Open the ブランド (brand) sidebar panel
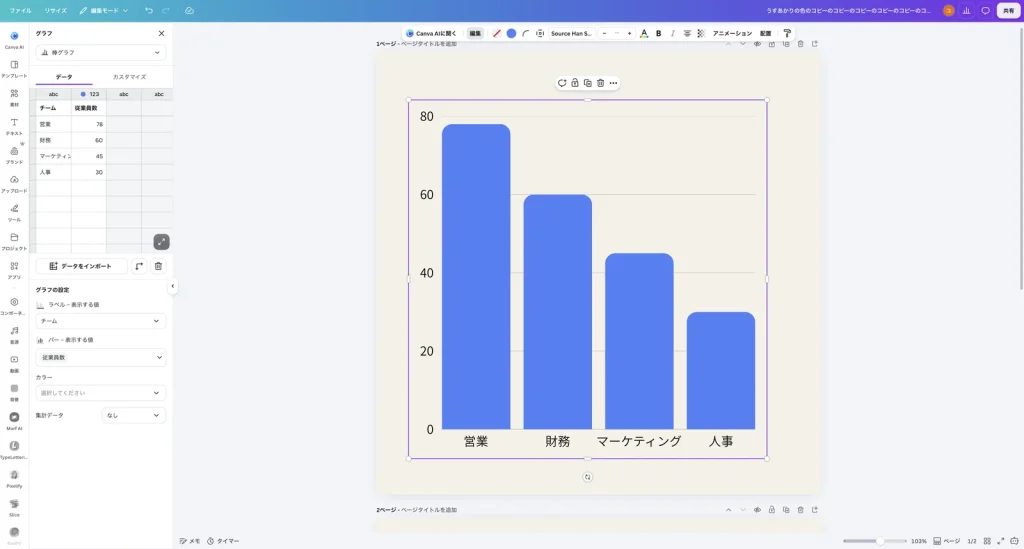The width and height of the screenshot is (1024, 549). (x=14, y=154)
